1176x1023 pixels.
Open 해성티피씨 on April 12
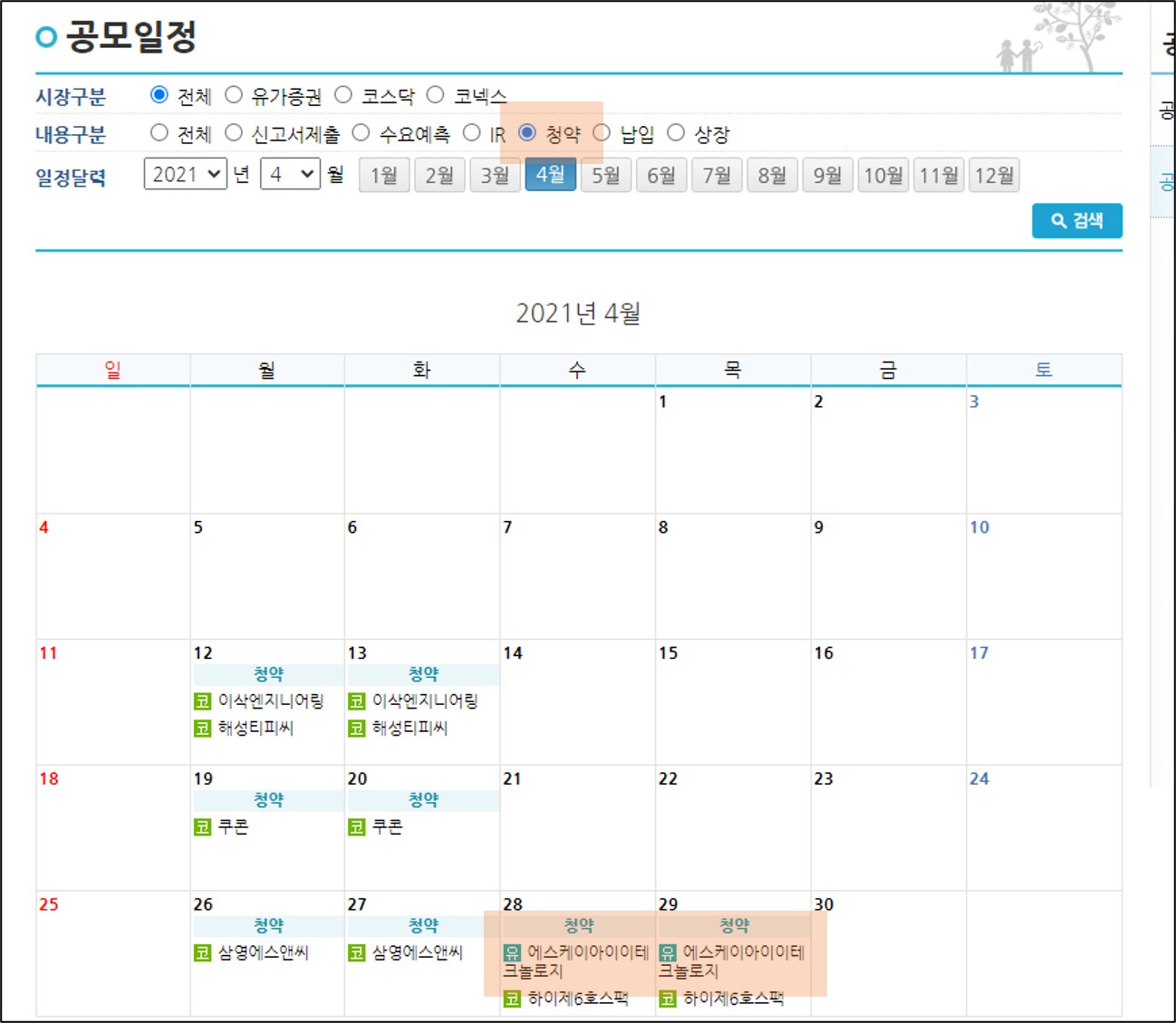pos(256,728)
